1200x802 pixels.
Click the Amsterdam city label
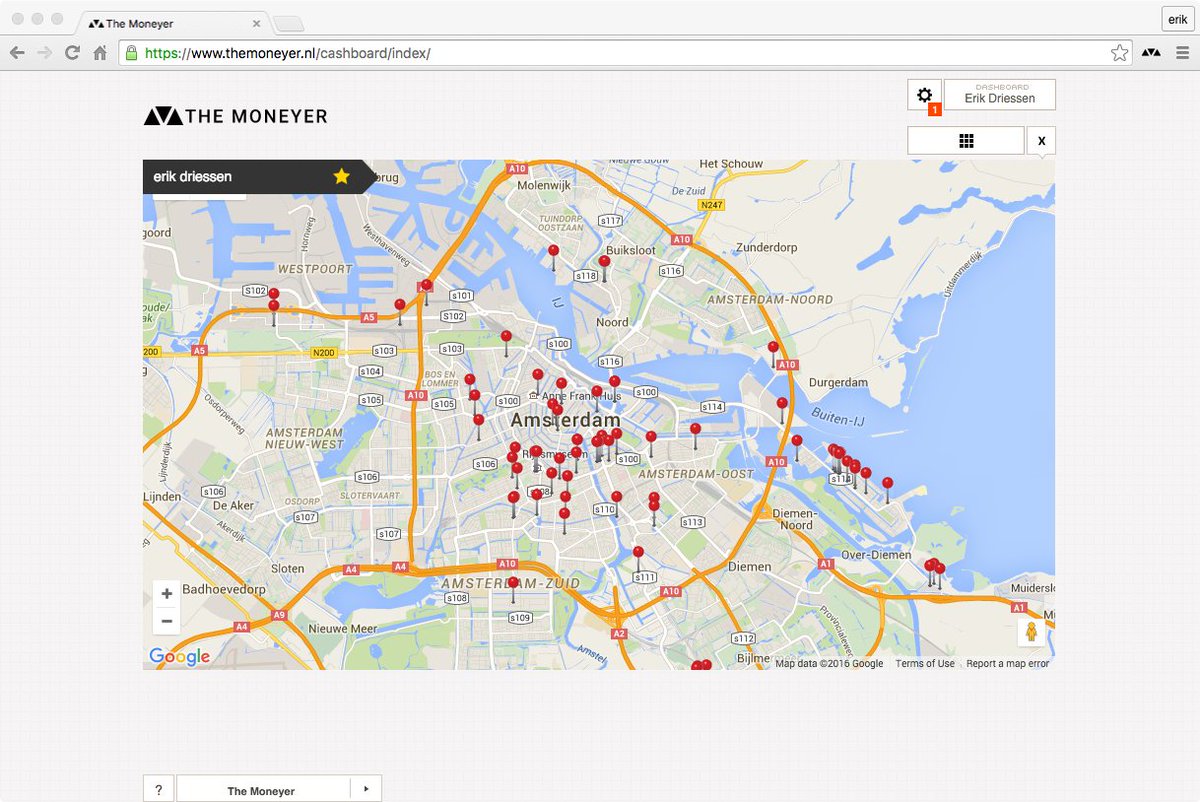(565, 420)
